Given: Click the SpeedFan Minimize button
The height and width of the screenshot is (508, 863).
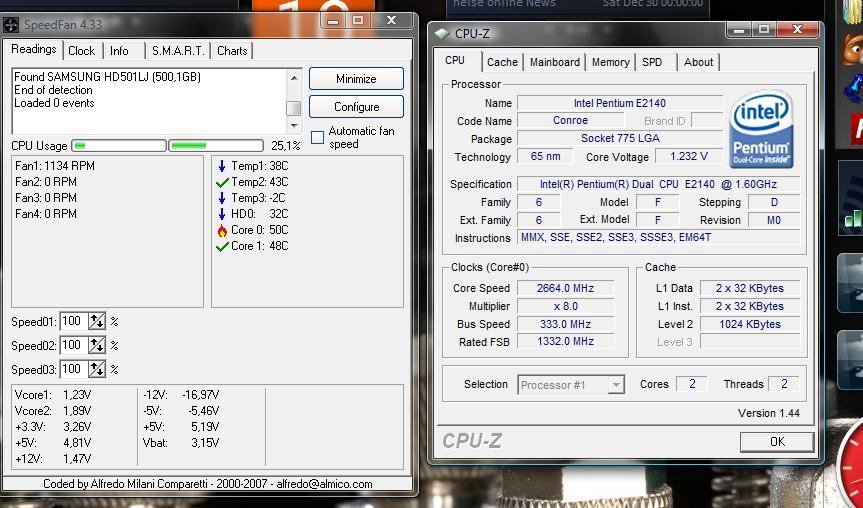Looking at the screenshot, I should point(356,79).
